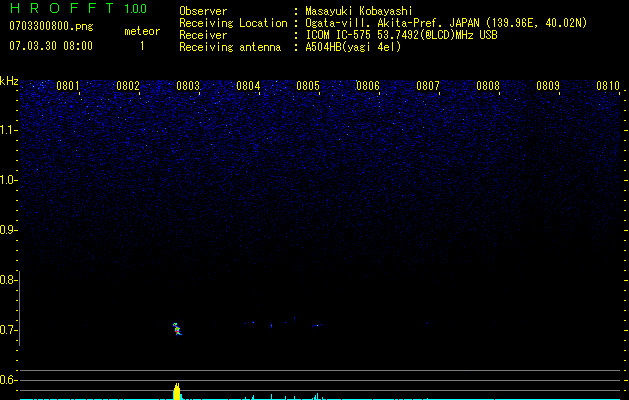This screenshot has height=400, width=629.
Task: Click the 0806 time marker
Action: (368, 86)
